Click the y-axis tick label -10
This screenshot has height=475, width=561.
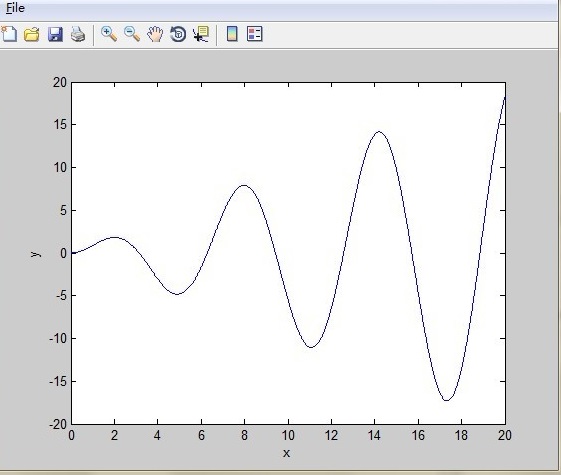(x=58, y=339)
